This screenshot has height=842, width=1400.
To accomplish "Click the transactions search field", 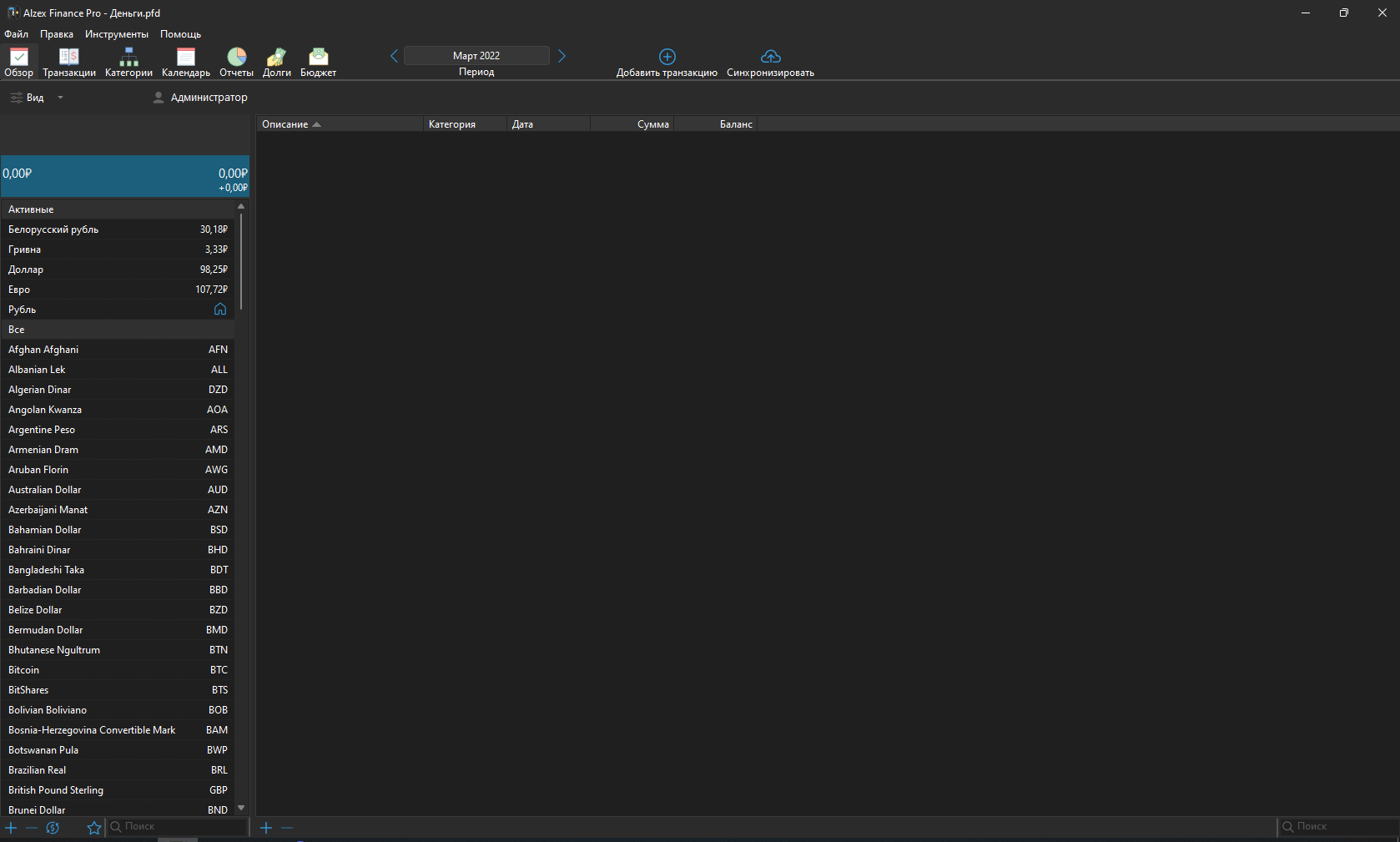I will [x=1339, y=827].
